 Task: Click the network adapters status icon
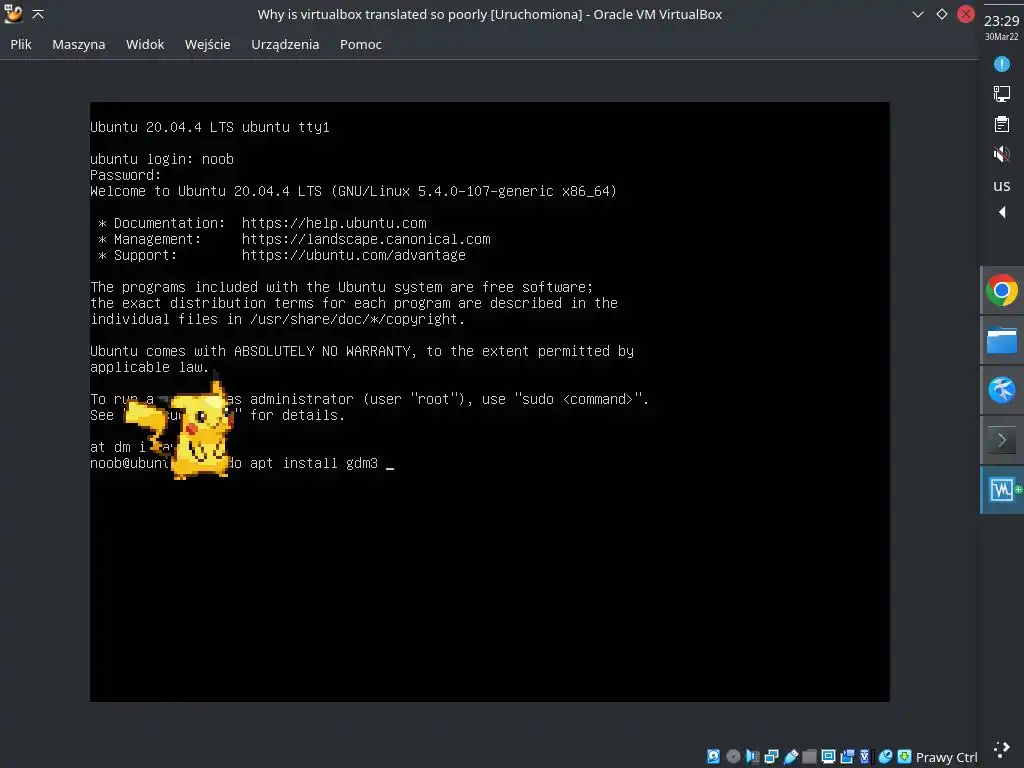click(771, 756)
